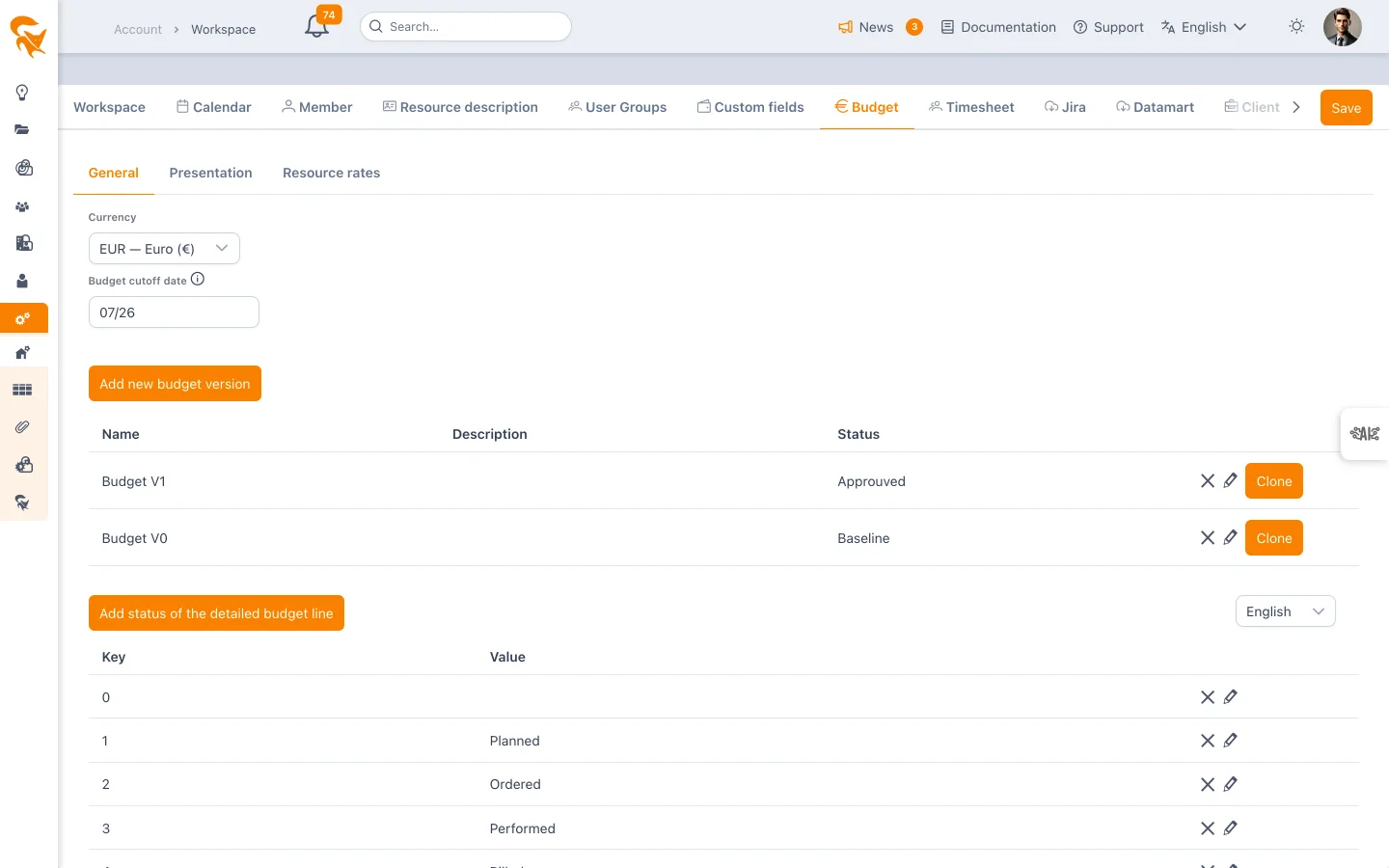The image size is (1389, 868).
Task: Switch to the Datamart tab
Action: click(x=1155, y=107)
